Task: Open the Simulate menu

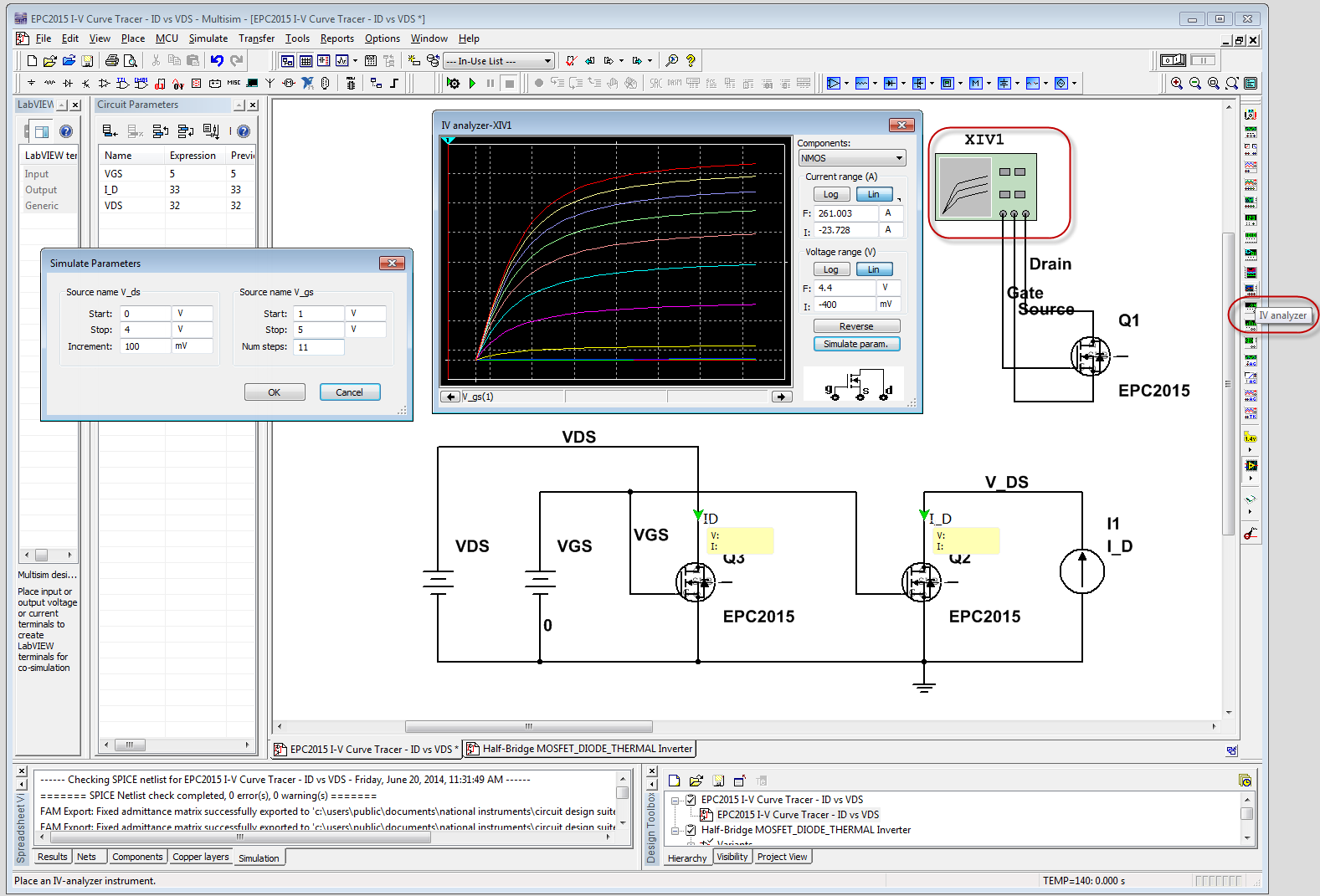Action: pos(208,38)
